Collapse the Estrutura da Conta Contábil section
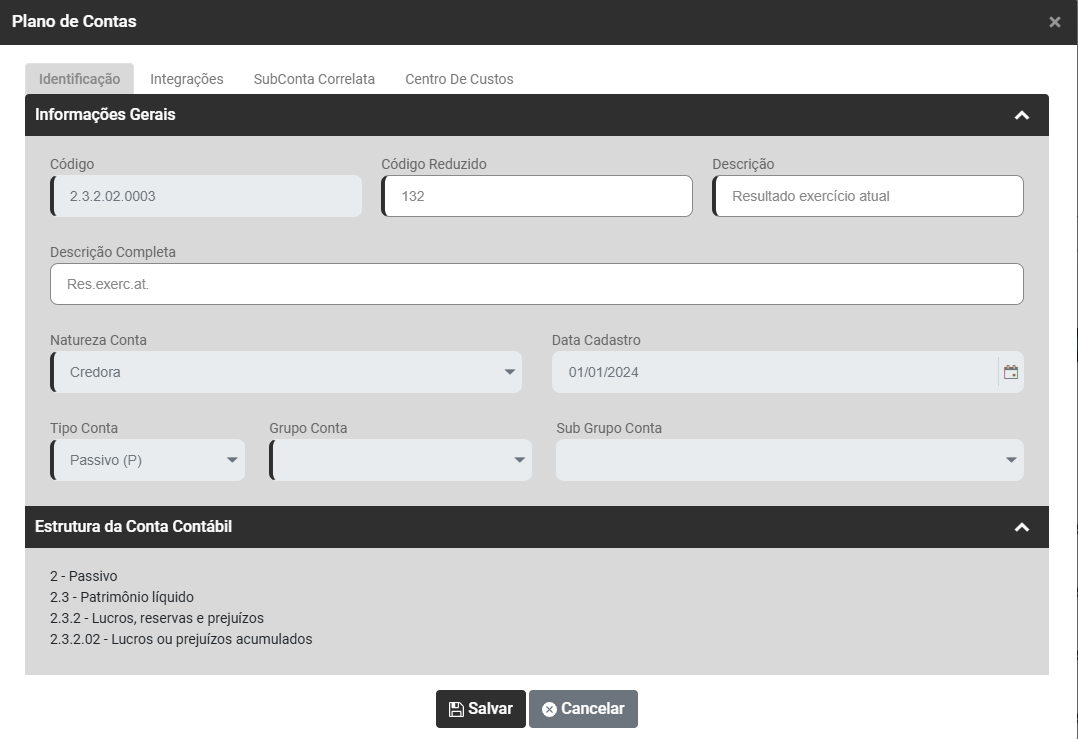 click(x=1022, y=527)
